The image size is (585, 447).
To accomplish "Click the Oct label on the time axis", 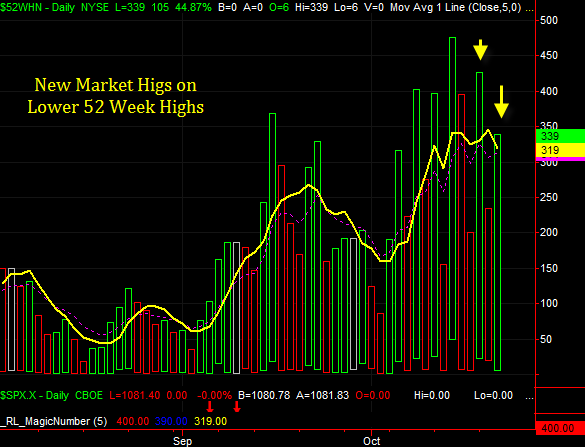I will pos(372,441).
